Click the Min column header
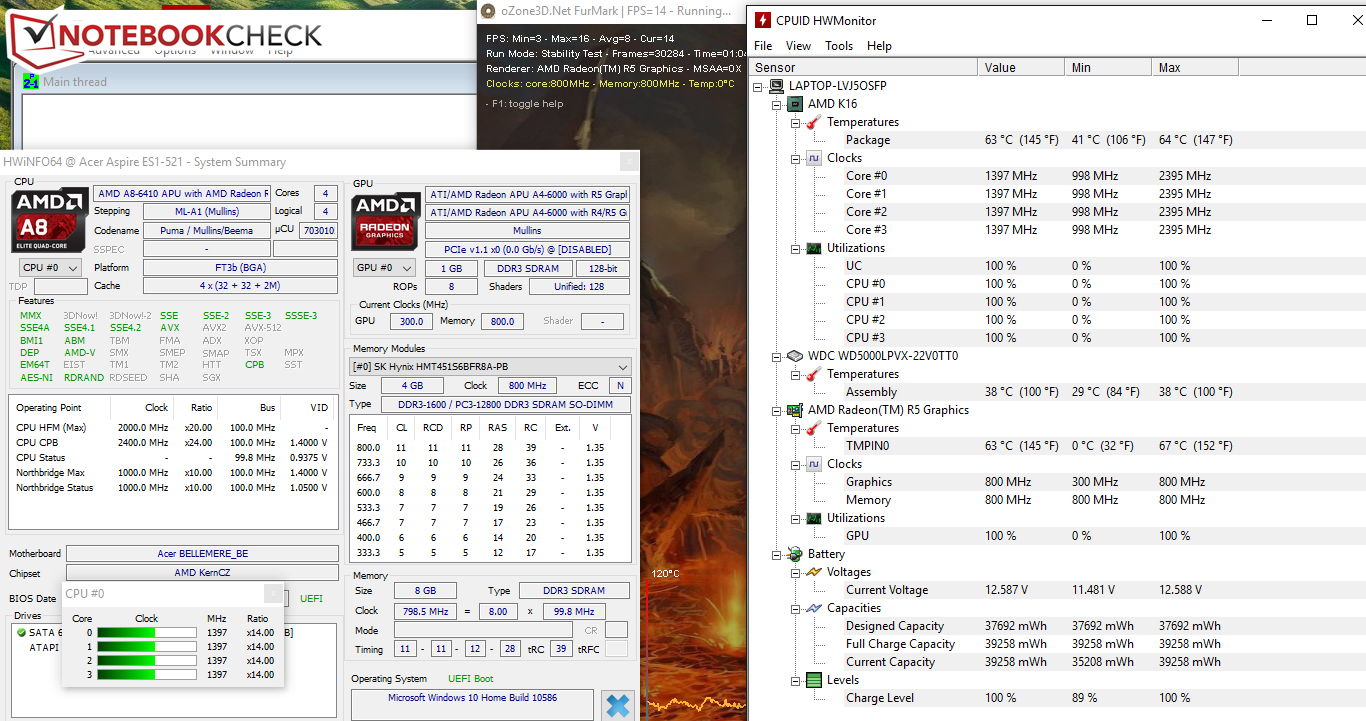 1107,67
